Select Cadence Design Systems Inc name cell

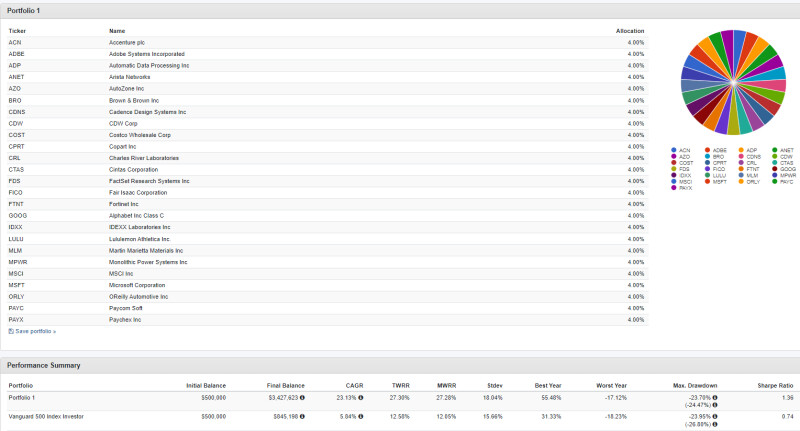point(147,112)
